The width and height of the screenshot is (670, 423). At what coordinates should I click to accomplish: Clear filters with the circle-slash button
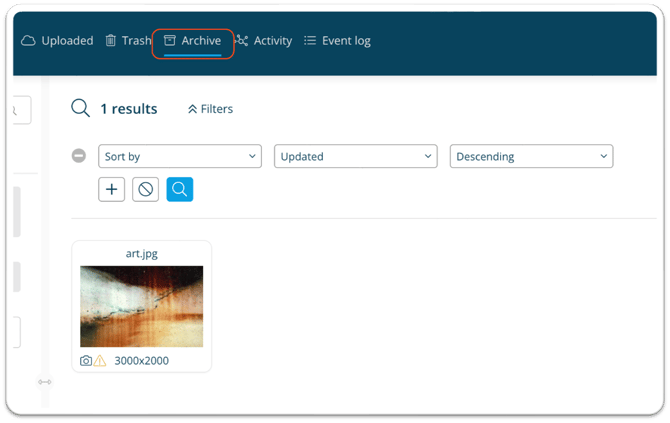pos(146,189)
